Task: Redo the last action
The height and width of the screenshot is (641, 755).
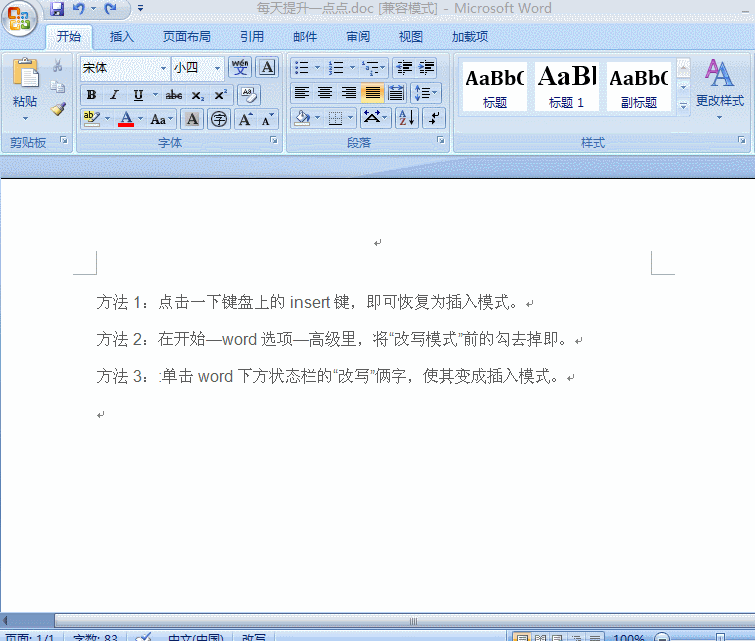Action: tap(110, 9)
